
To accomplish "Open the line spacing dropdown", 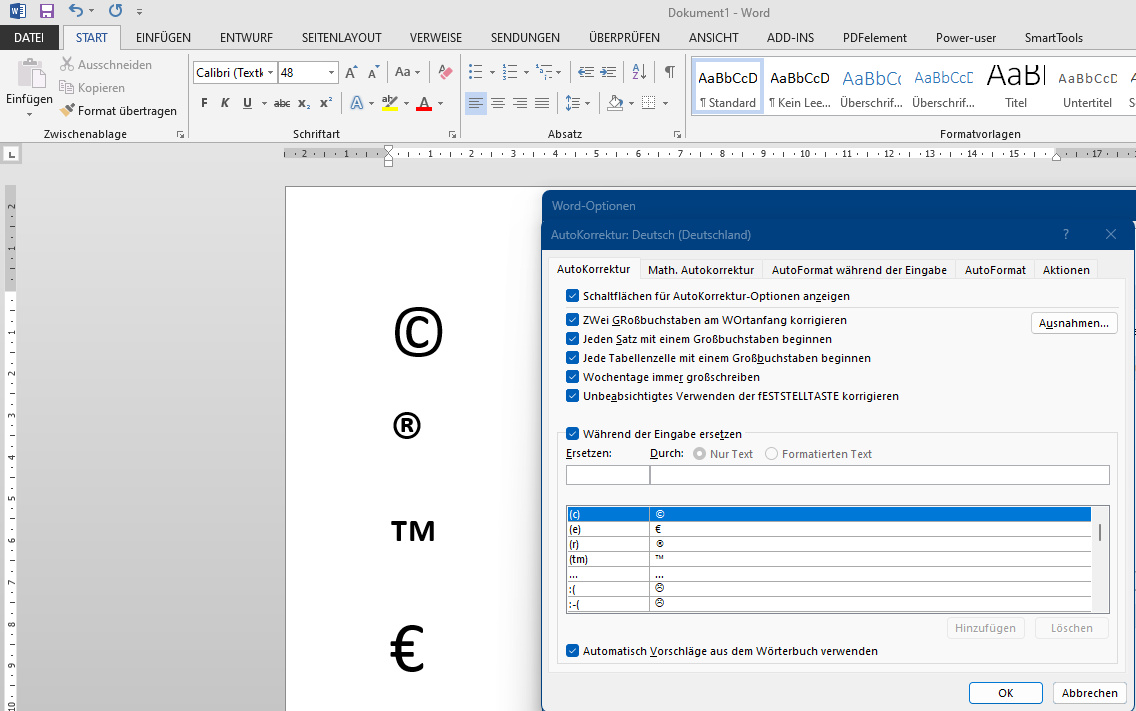I will click(x=587, y=103).
